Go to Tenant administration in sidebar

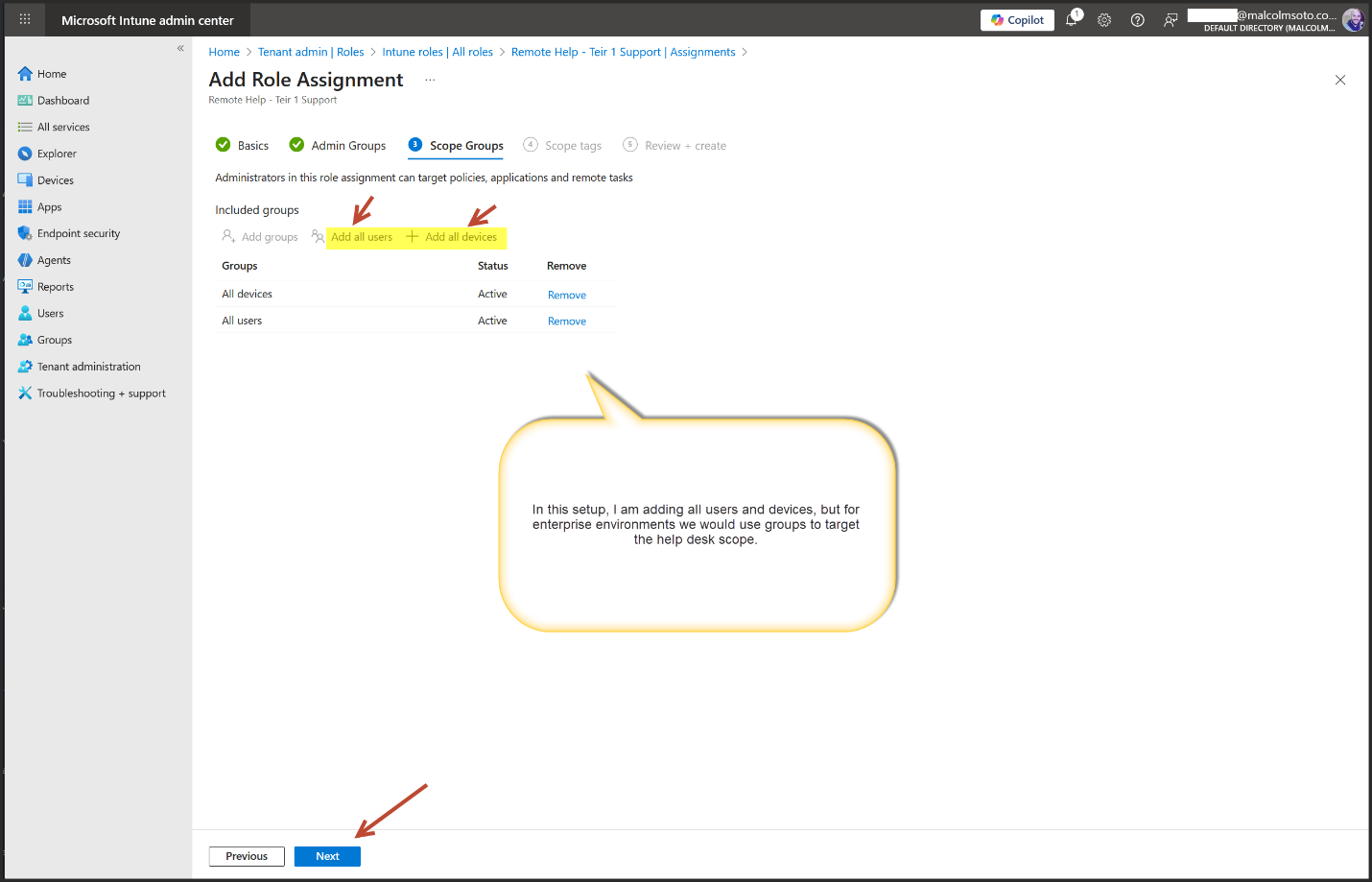coord(88,367)
